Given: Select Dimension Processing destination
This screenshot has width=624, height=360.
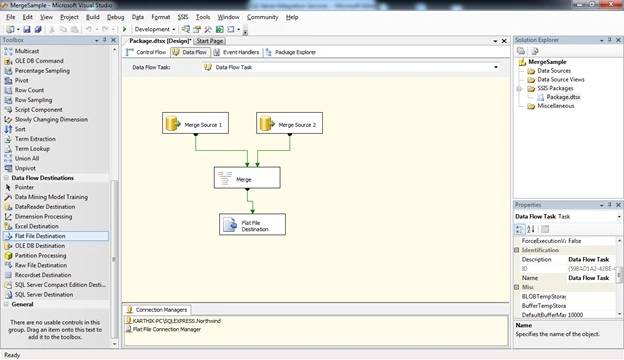Looking at the screenshot, I should pos(43,216).
